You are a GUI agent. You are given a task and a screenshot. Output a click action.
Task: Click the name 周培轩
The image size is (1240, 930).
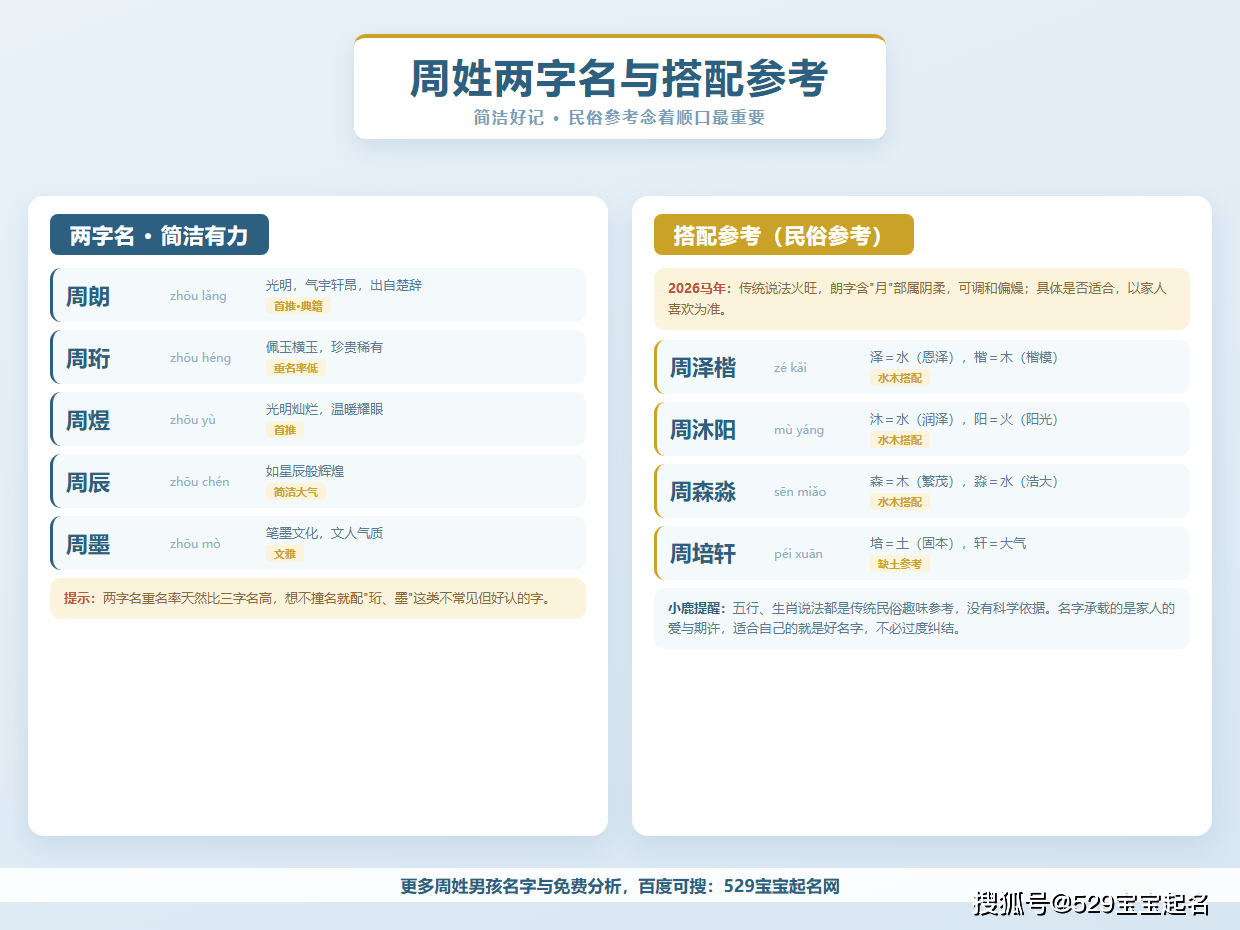(703, 554)
